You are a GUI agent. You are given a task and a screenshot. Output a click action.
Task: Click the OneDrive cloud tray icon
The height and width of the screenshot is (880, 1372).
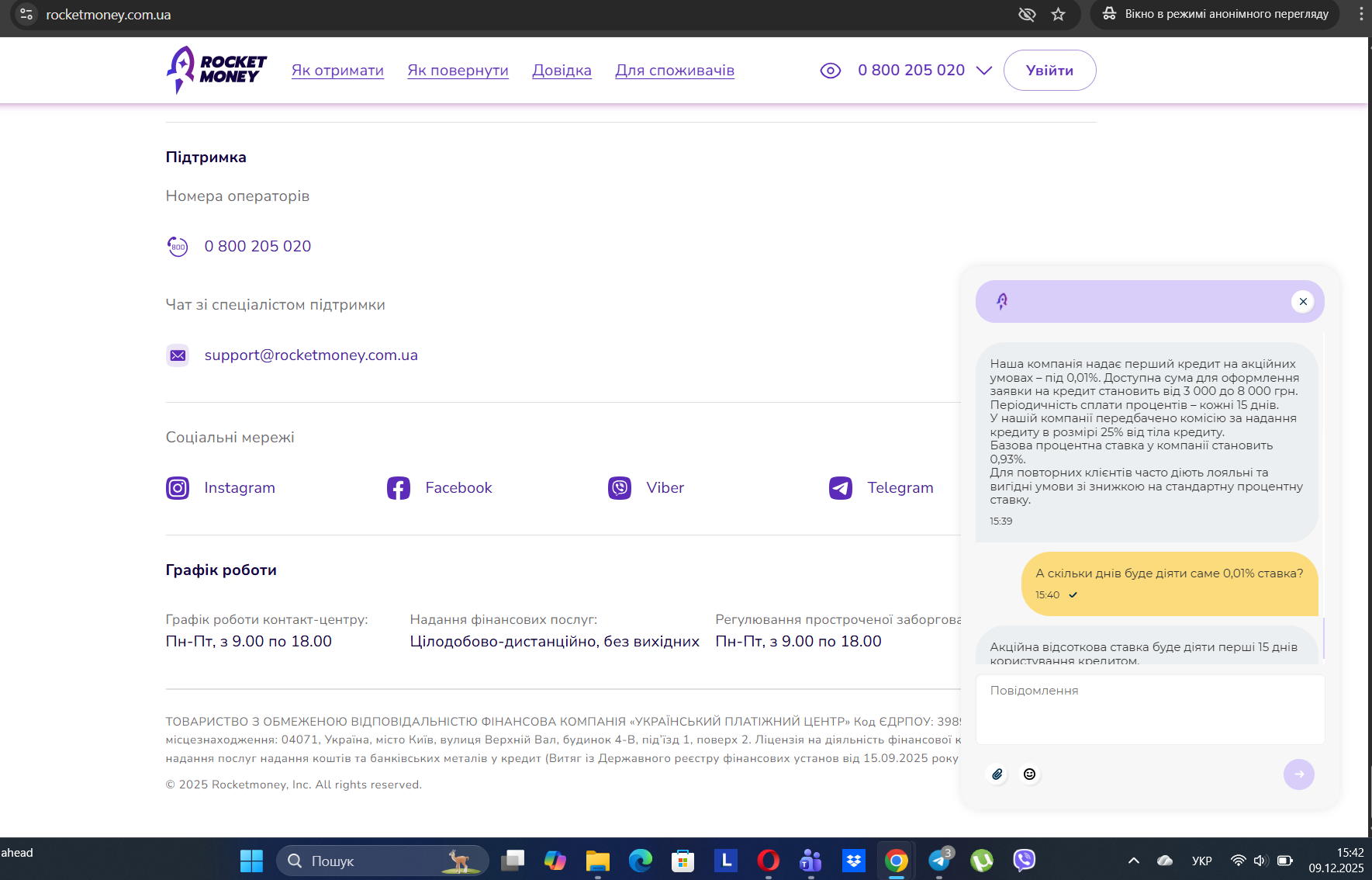[x=1165, y=861]
